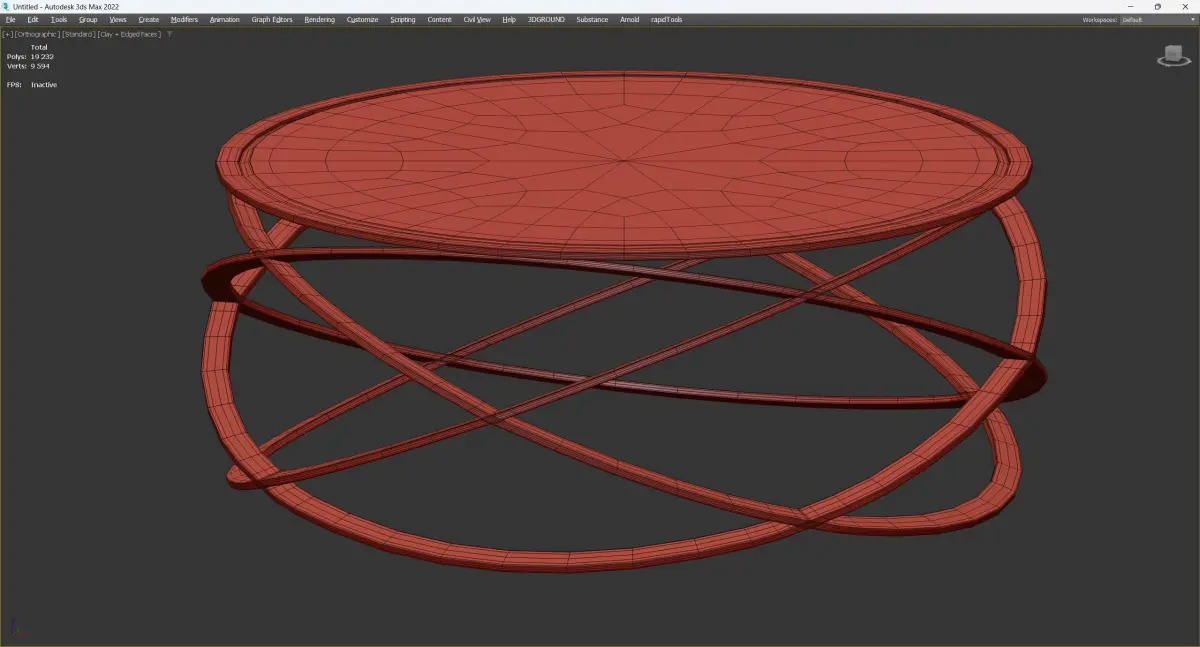Screen dimensions: 1200x647
Task: Close the 3ds Max window
Action: click(x=1186, y=6)
